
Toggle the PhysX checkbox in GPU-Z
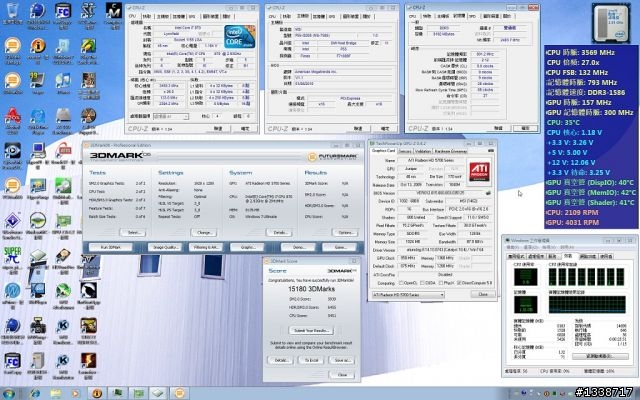coord(439,283)
